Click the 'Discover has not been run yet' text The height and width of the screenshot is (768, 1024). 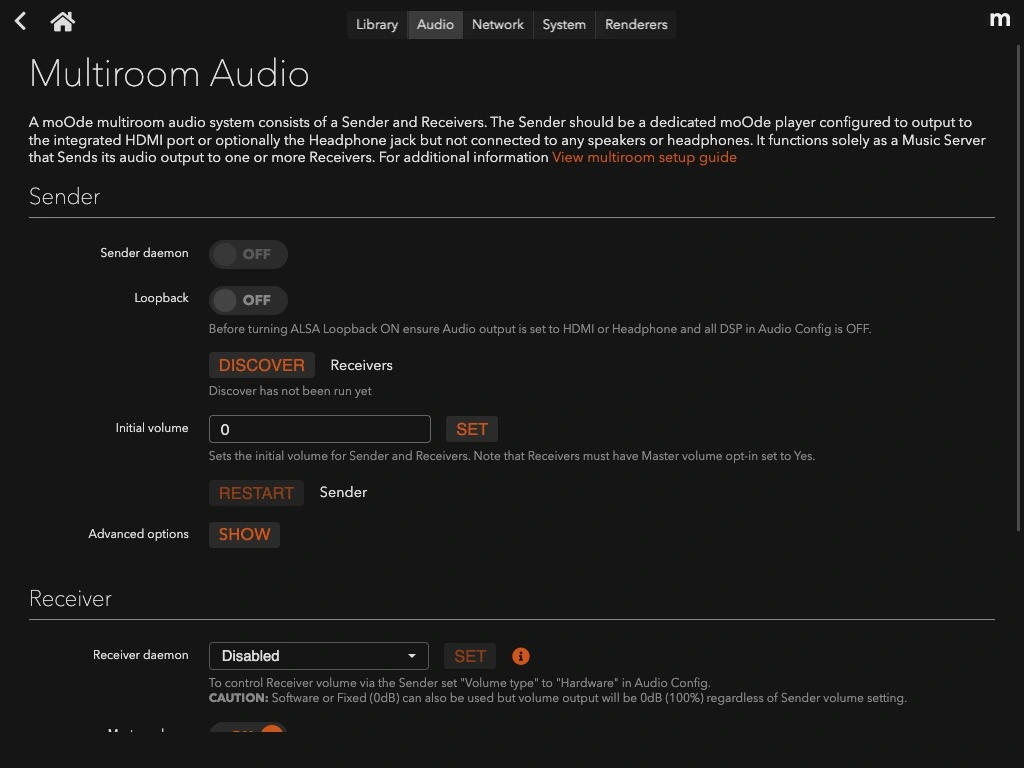point(290,391)
